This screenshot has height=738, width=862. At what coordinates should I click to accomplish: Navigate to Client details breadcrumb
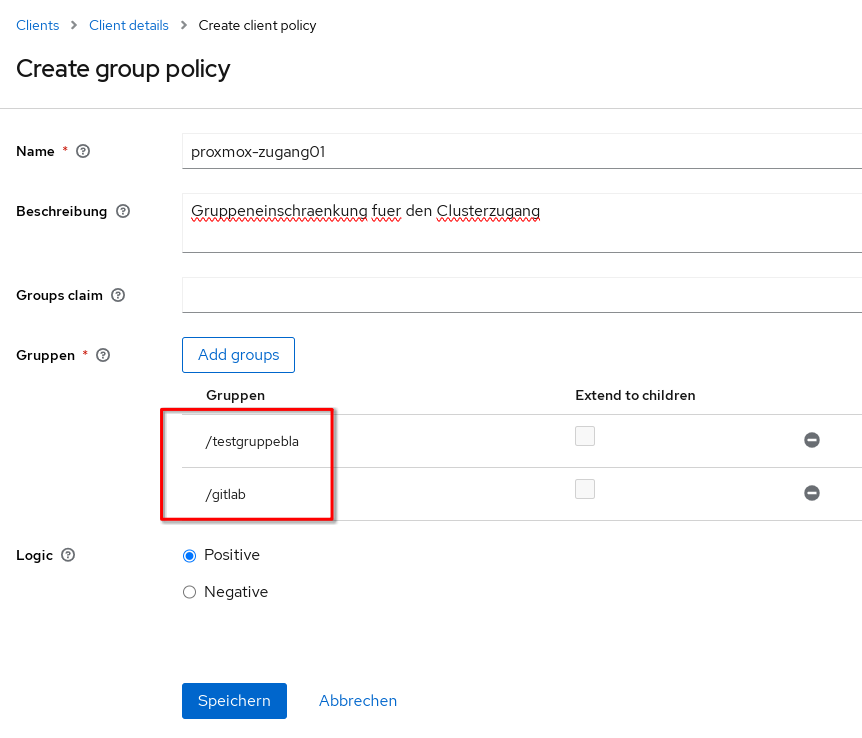tap(129, 26)
